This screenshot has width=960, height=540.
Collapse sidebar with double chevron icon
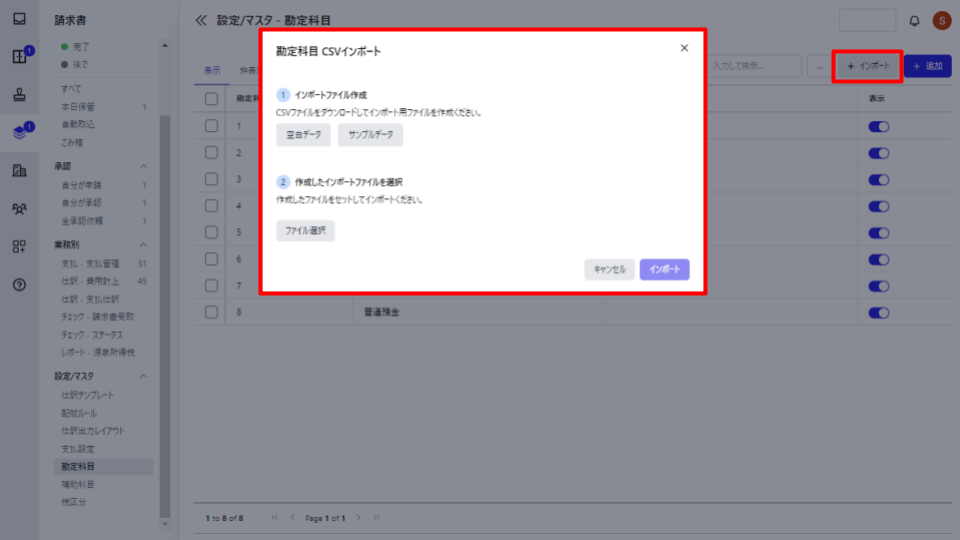click(201, 20)
